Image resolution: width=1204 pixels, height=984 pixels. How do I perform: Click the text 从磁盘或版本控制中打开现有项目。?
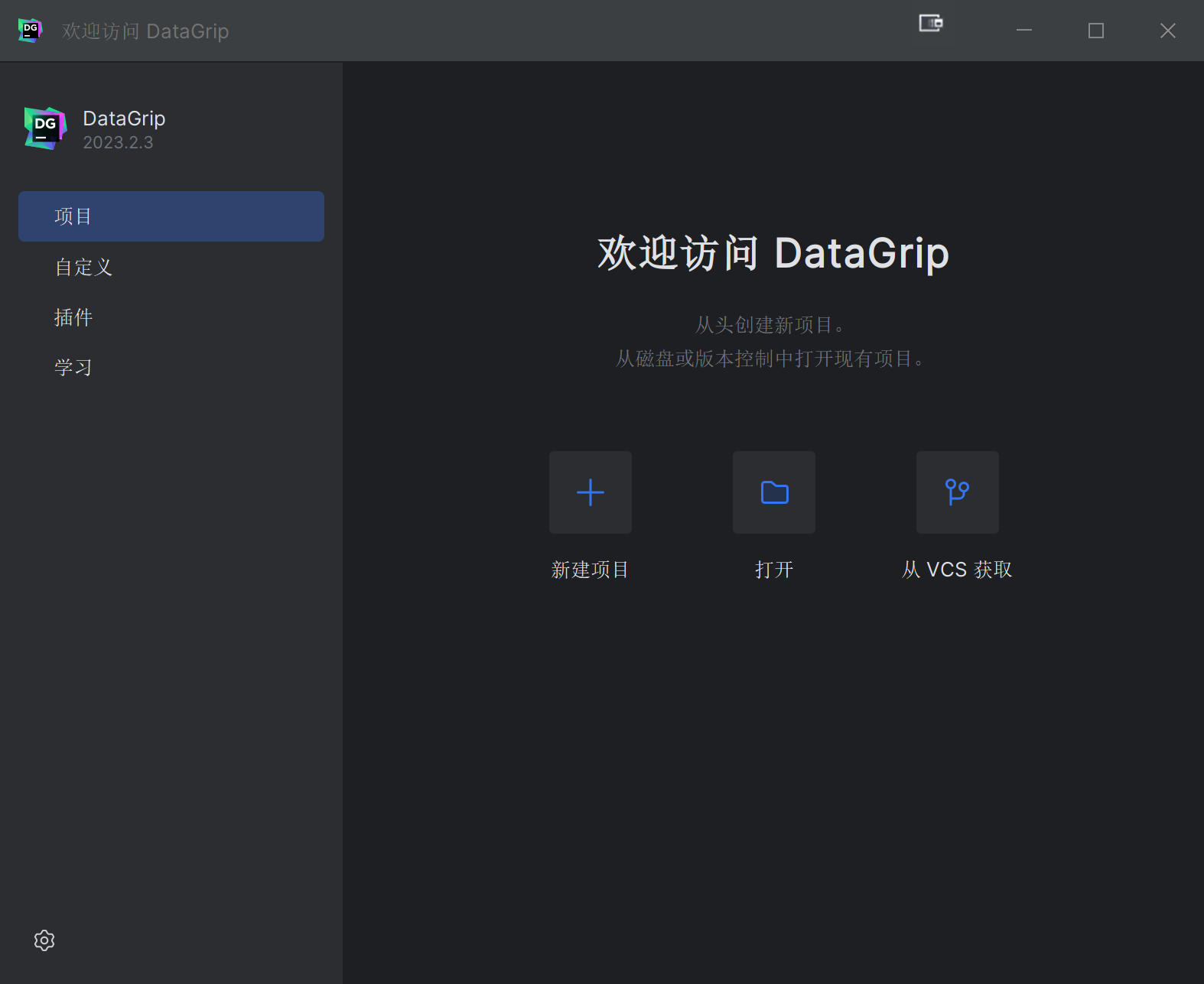tap(771, 359)
